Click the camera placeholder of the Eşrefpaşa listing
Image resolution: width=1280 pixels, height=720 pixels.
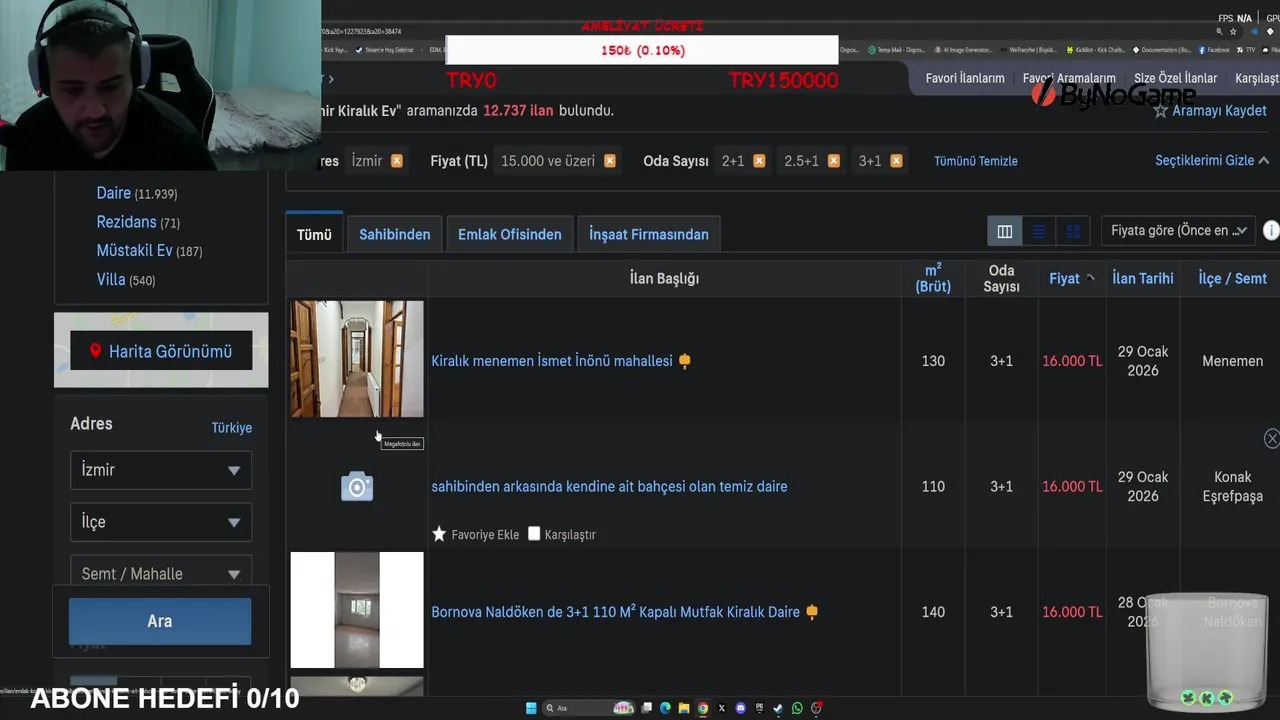point(357,487)
